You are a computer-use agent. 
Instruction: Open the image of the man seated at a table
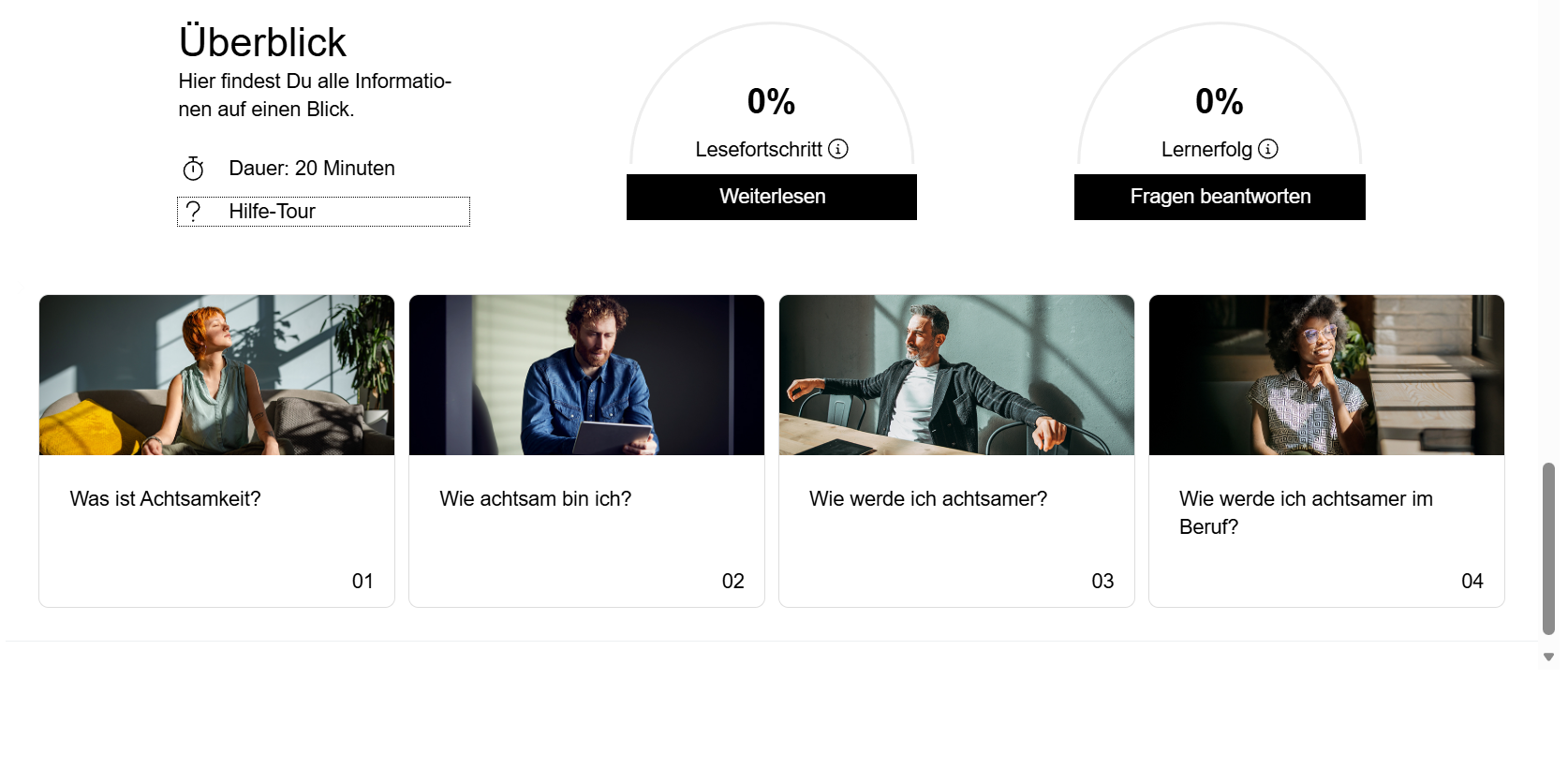[956, 375]
